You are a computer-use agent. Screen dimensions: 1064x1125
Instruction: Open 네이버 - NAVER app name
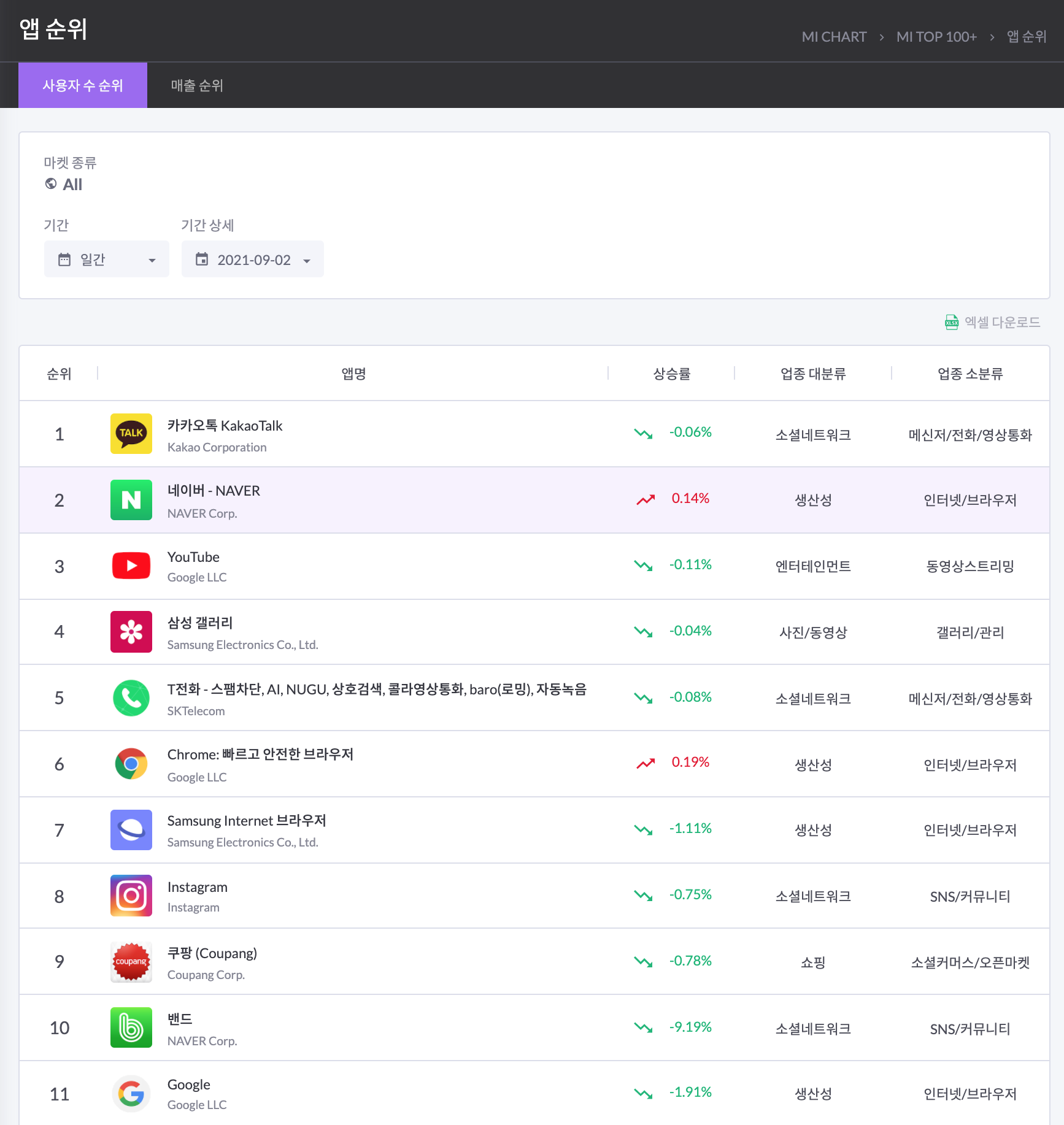pyautogui.click(x=214, y=491)
